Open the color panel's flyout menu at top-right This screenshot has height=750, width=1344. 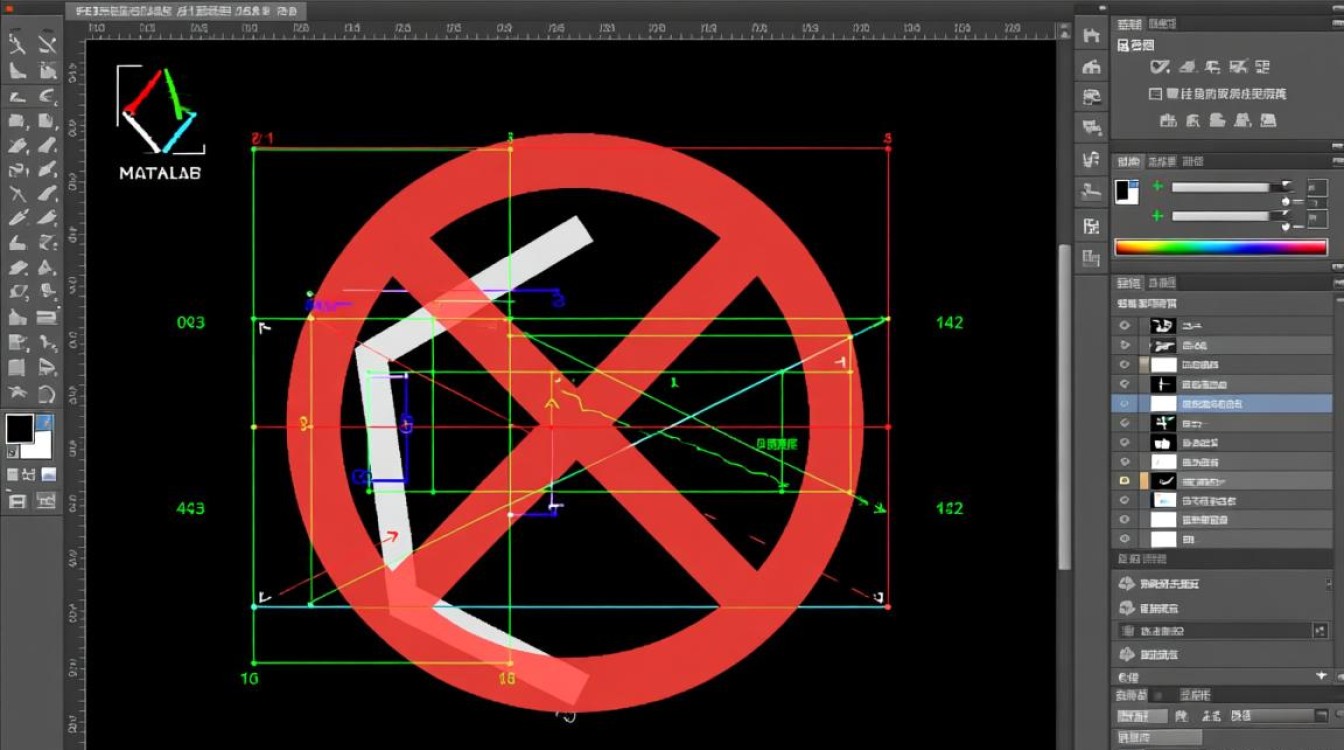pyautogui.click(x=1336, y=162)
